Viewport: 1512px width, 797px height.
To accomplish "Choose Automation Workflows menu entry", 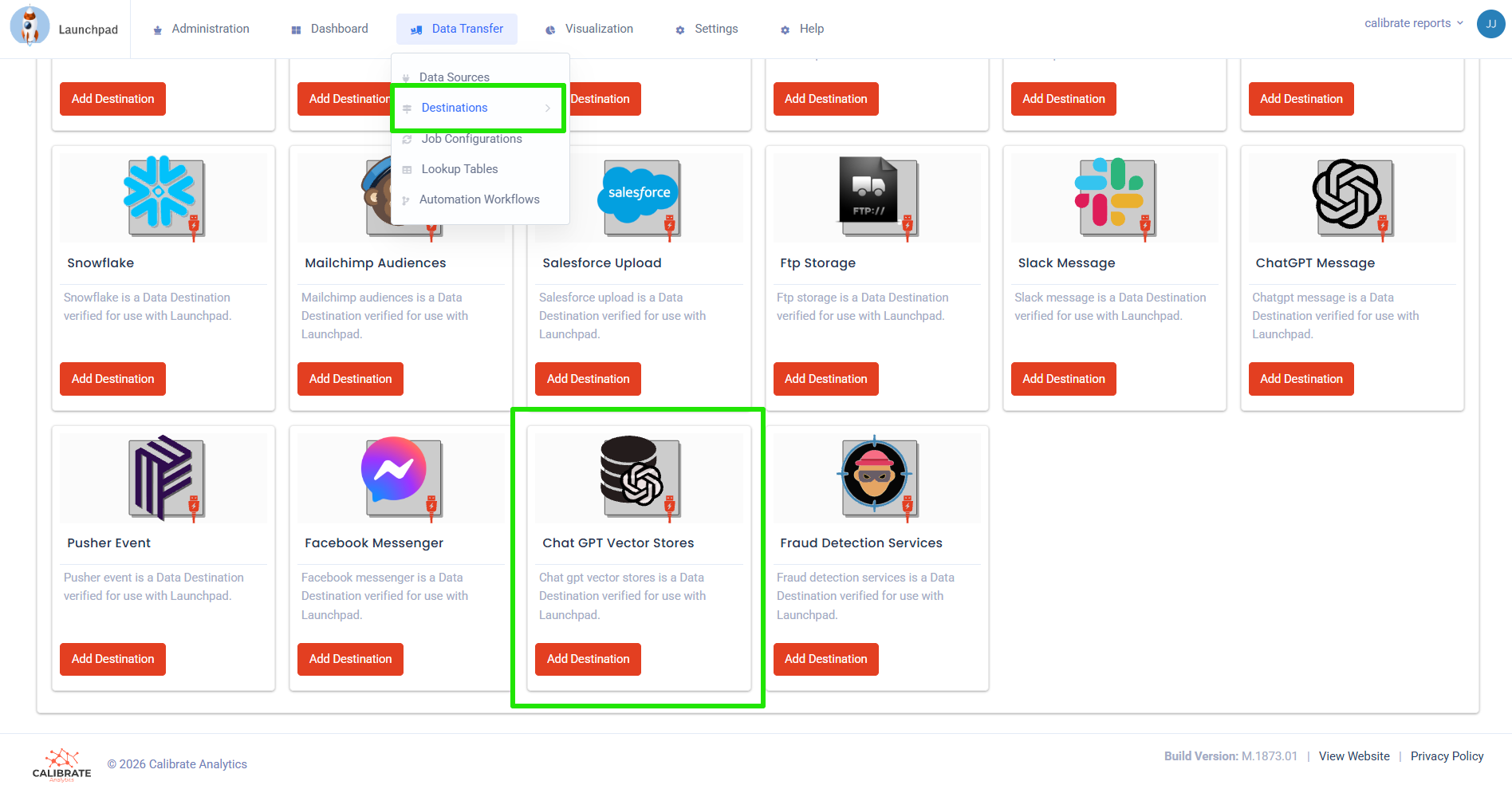I will click(480, 199).
